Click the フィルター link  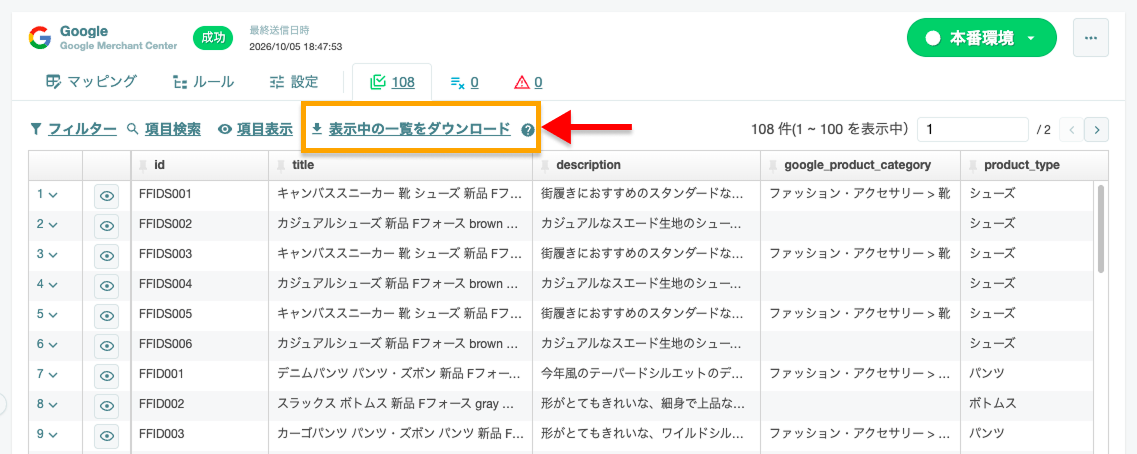(x=82, y=129)
